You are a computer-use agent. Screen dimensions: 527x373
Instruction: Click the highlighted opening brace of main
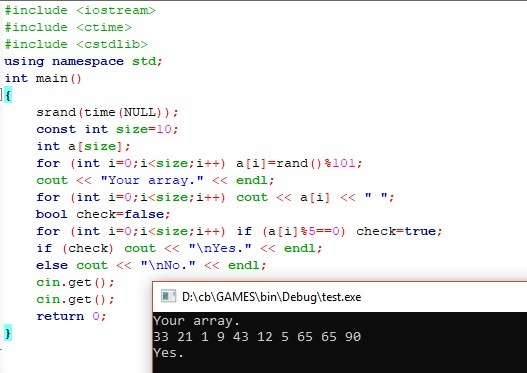coord(8,95)
